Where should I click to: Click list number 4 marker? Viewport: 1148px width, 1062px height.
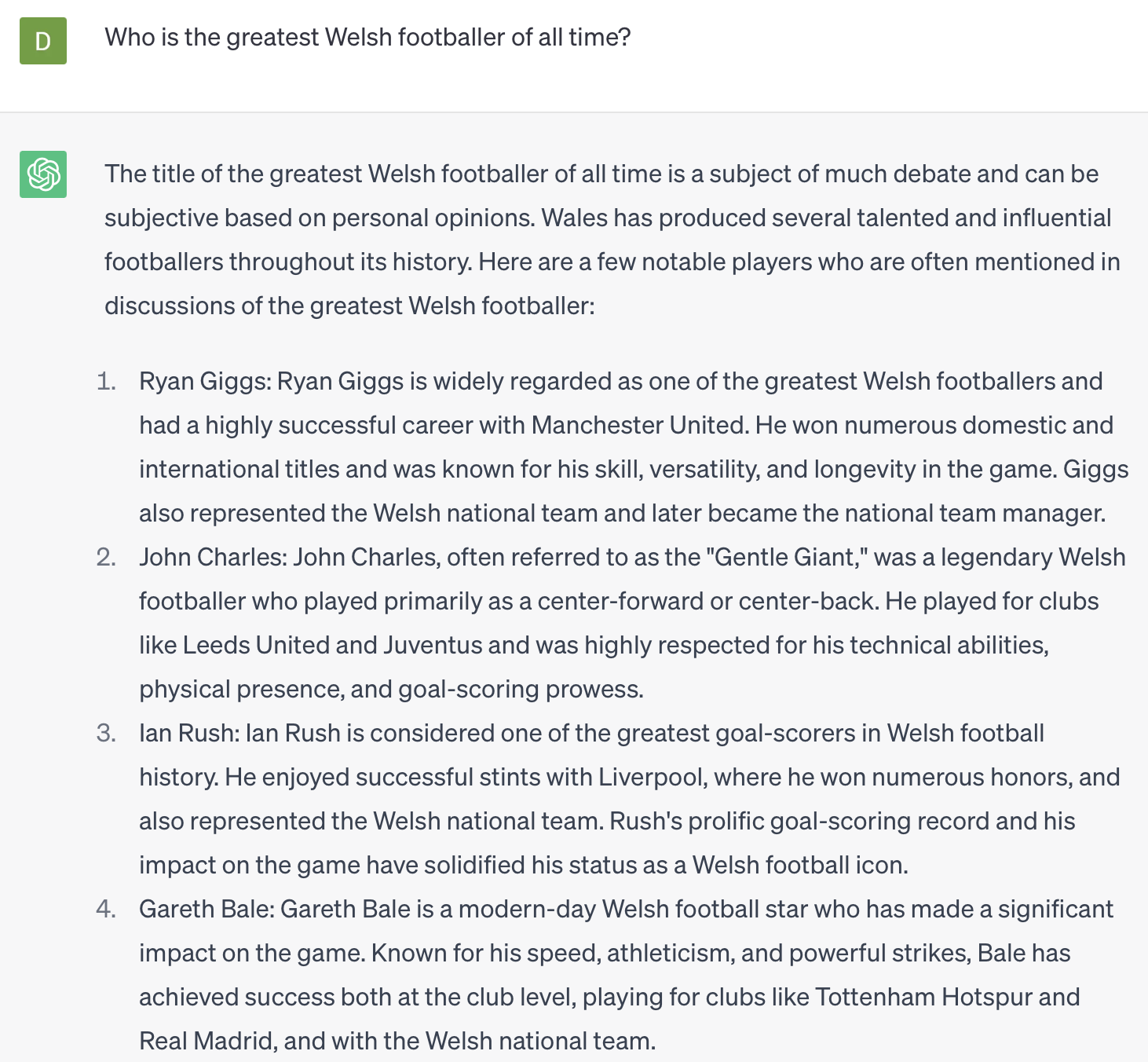coord(106,910)
